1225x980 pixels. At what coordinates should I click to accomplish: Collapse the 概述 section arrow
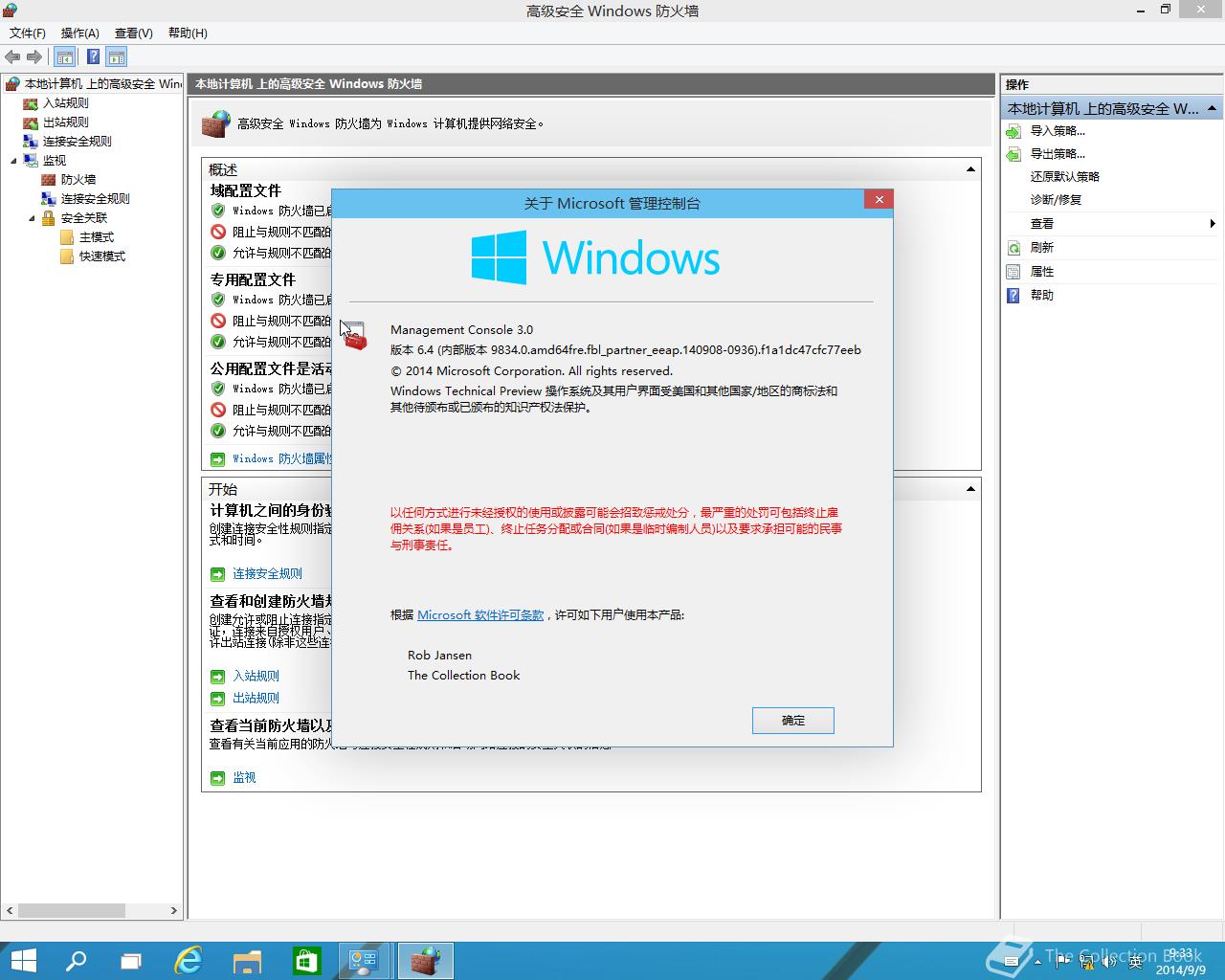click(x=970, y=168)
